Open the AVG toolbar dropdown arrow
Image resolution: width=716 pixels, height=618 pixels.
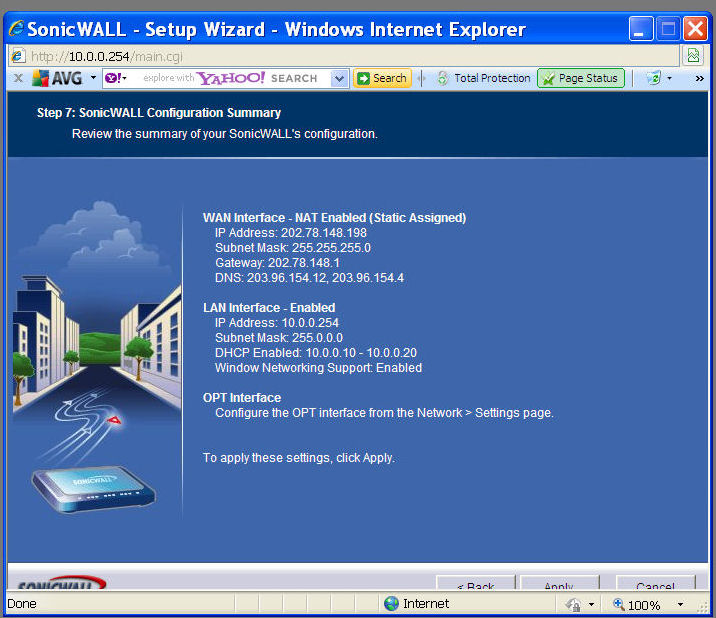(93, 78)
